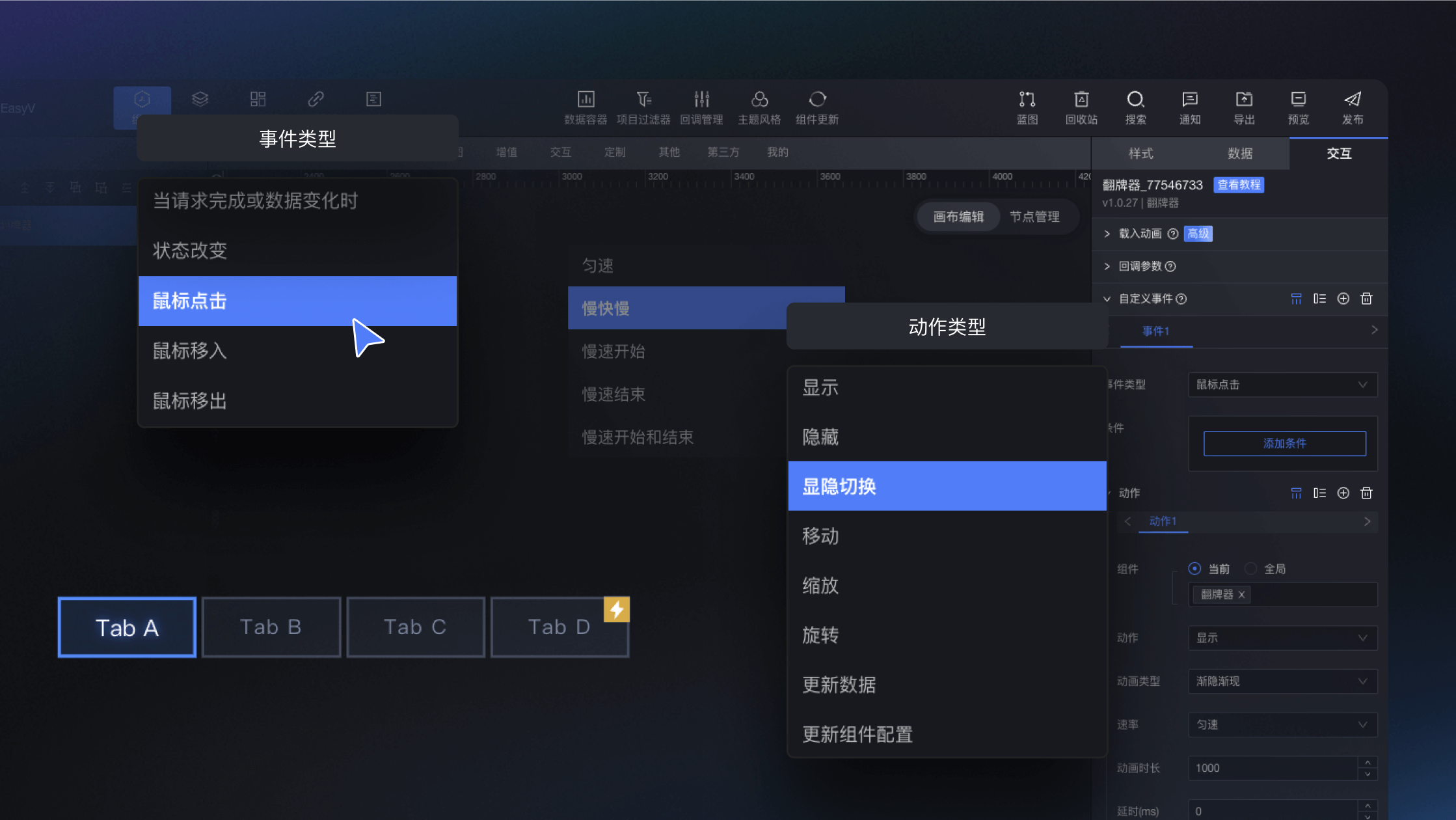Increase 动画时长 with up stepper
This screenshot has width=1456, height=820.
(1368, 762)
